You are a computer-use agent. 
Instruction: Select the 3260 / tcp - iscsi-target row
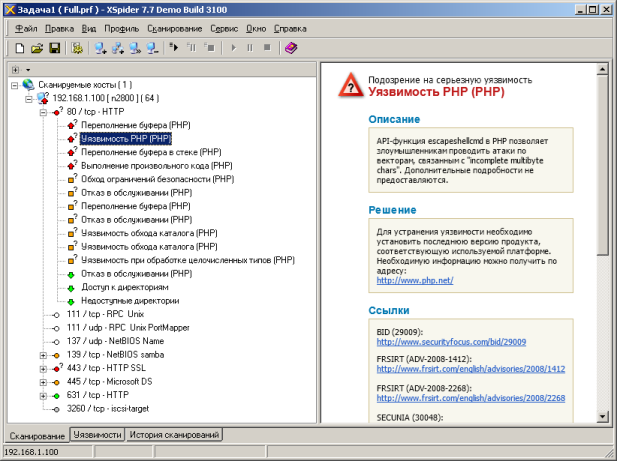click(108, 409)
